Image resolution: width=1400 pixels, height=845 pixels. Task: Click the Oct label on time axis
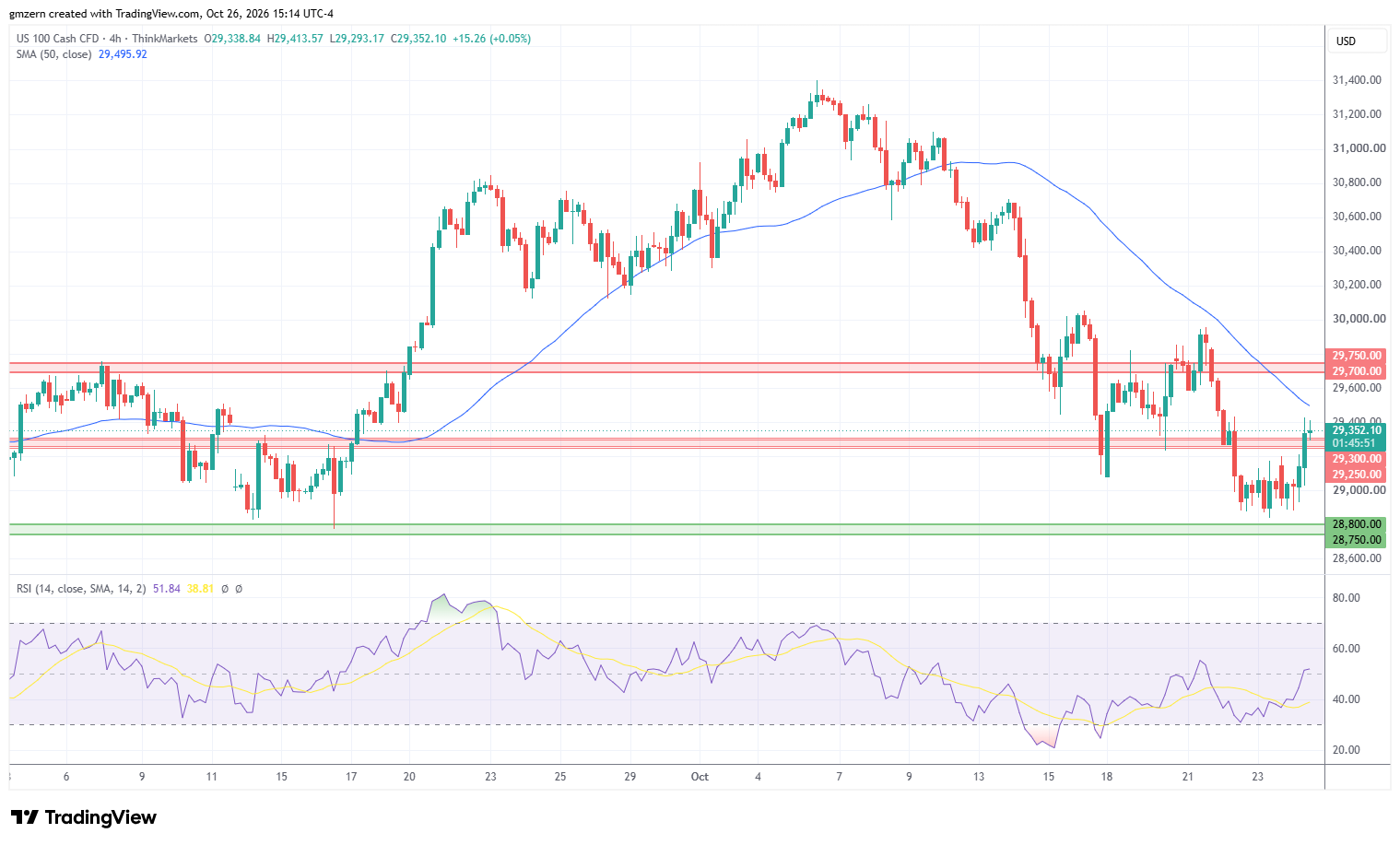point(700,777)
